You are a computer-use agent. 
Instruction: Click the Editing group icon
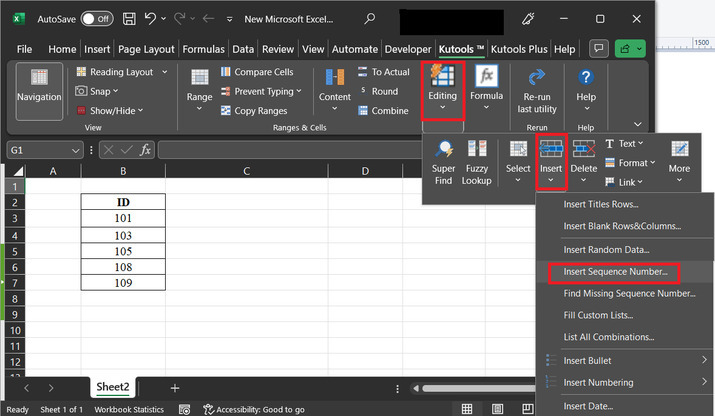point(442,90)
